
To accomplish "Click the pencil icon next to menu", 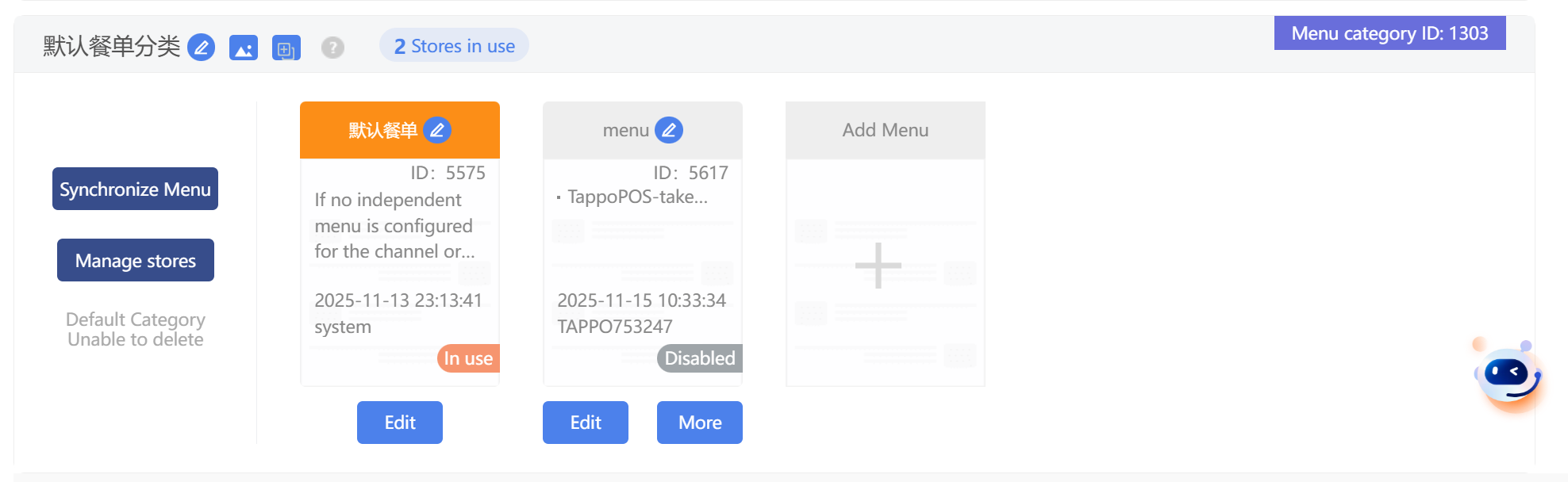I will [x=669, y=130].
